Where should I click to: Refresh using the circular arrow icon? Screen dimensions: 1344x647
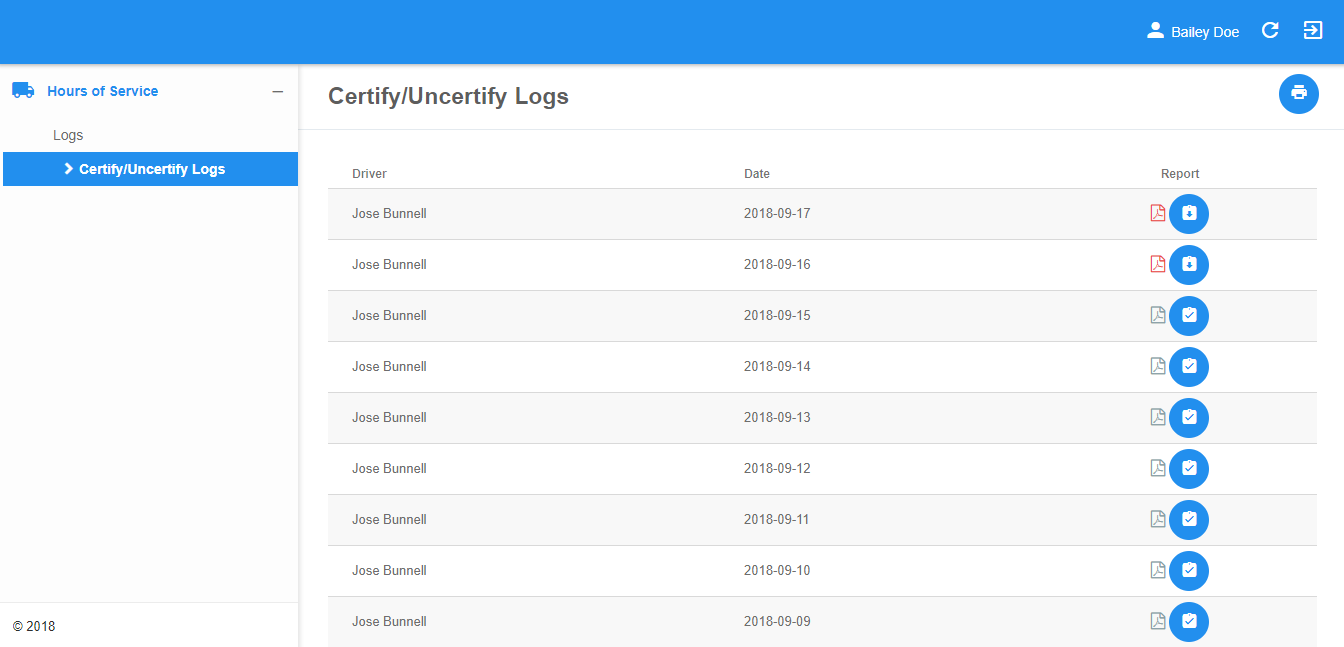1270,31
